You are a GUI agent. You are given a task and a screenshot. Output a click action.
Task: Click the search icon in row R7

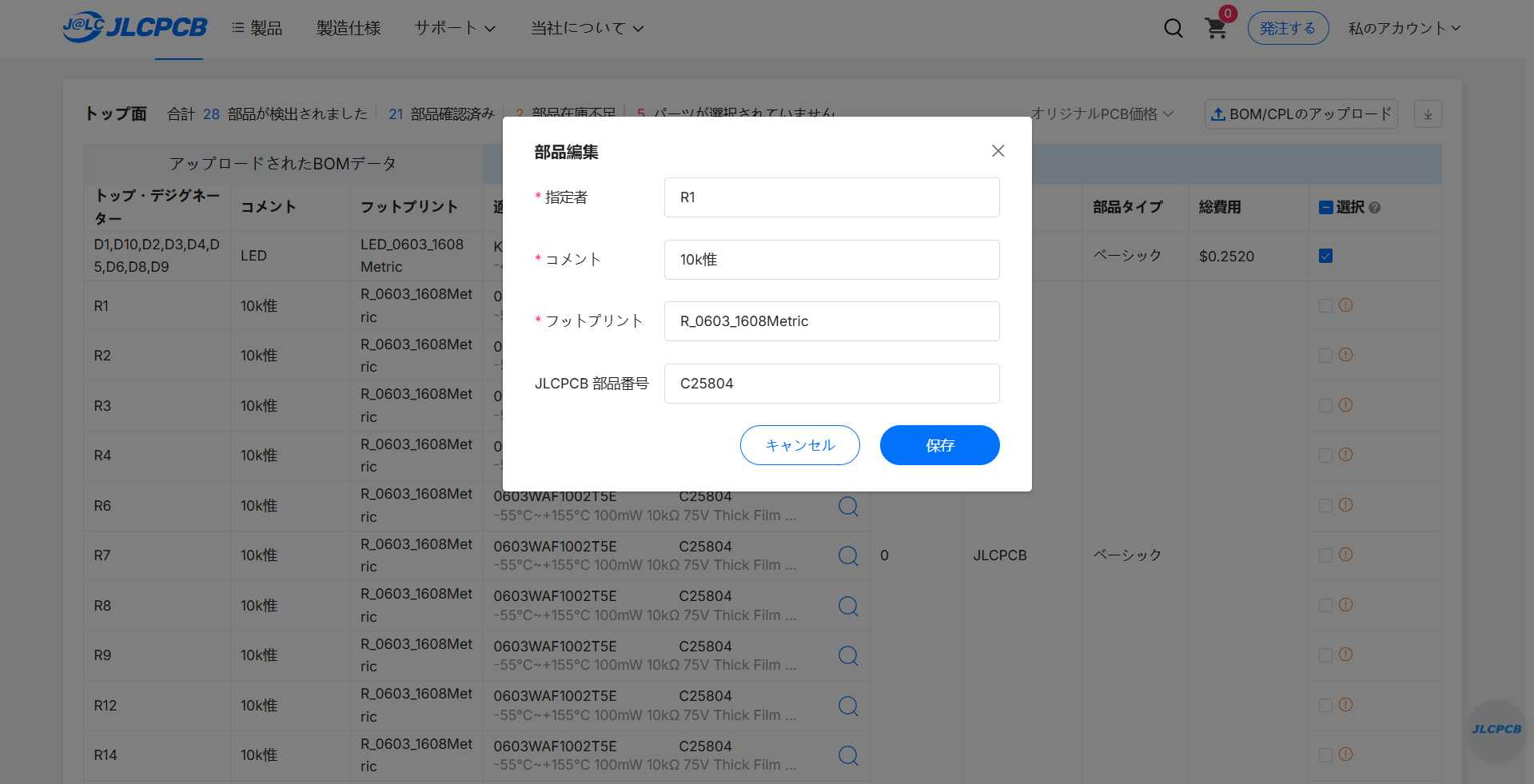(x=848, y=555)
